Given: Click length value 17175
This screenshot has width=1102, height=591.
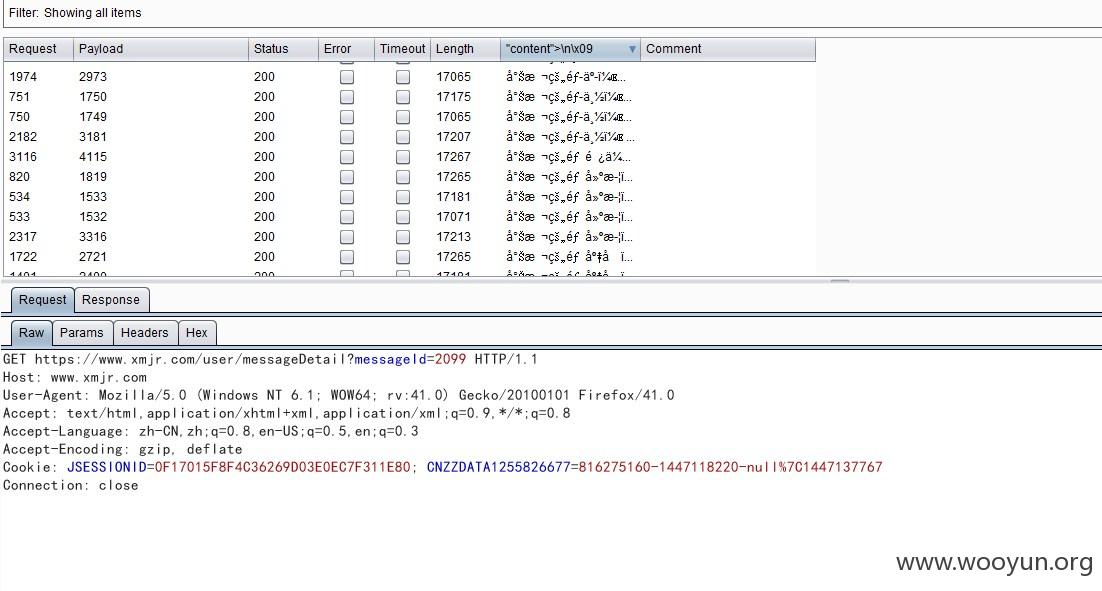Looking at the screenshot, I should (453, 97).
